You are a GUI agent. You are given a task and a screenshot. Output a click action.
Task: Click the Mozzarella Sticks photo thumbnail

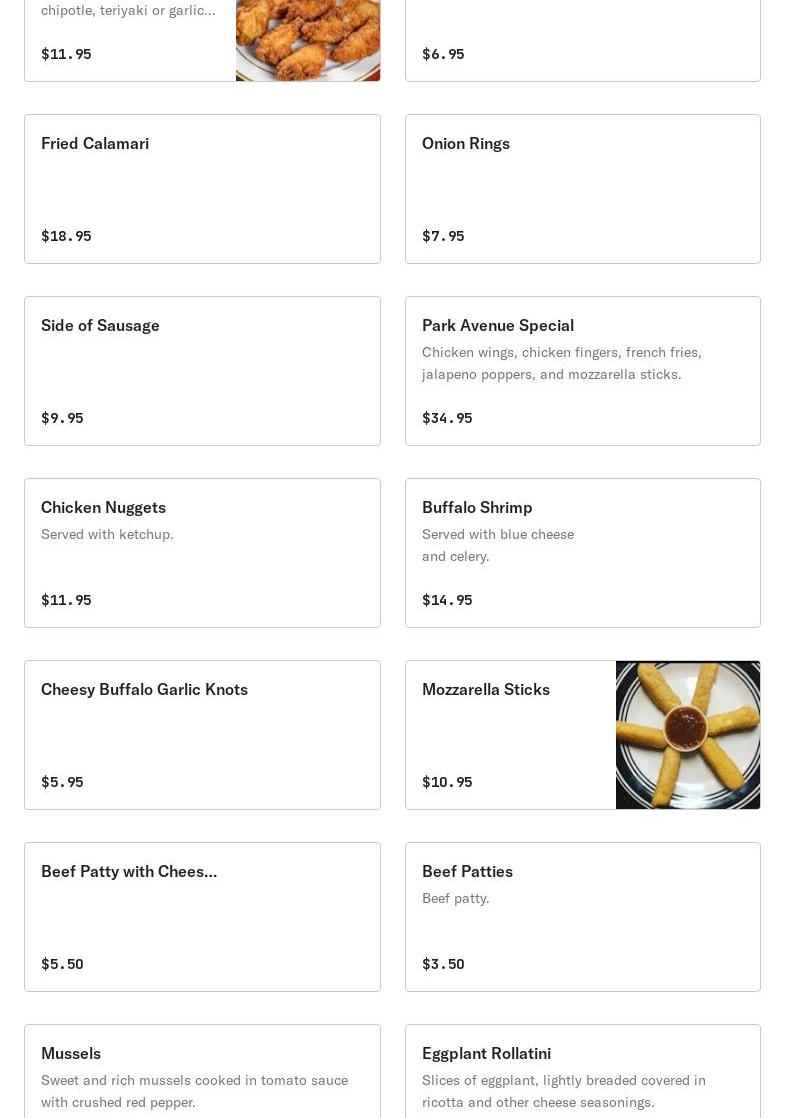688,735
